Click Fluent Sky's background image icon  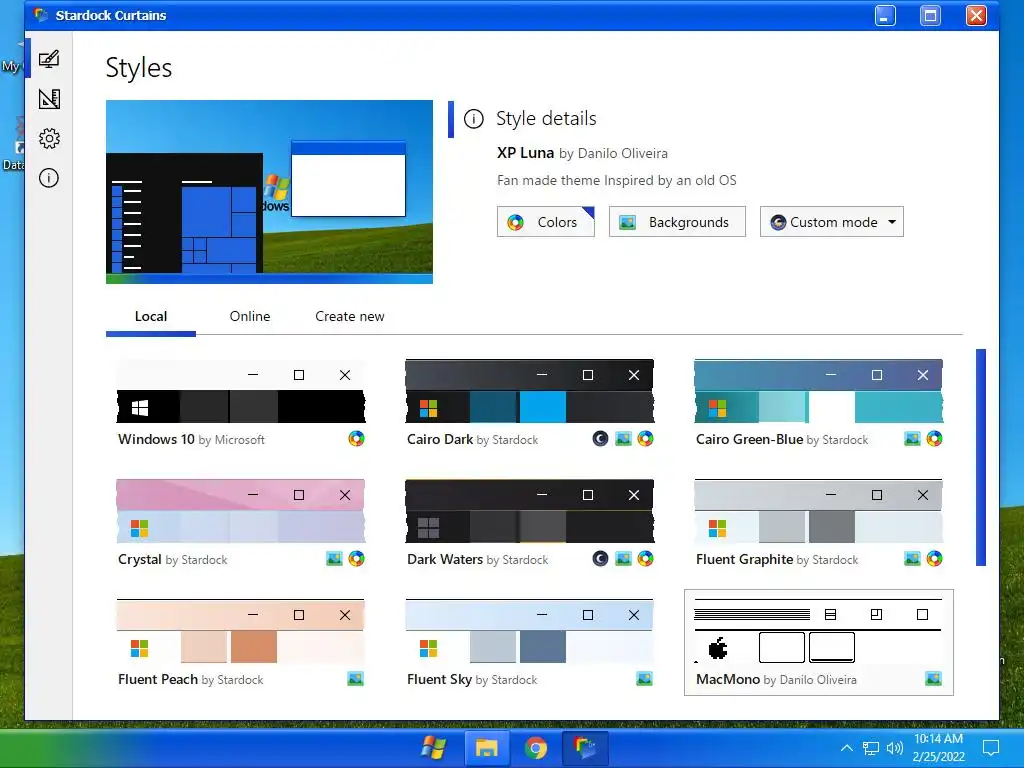coord(645,679)
